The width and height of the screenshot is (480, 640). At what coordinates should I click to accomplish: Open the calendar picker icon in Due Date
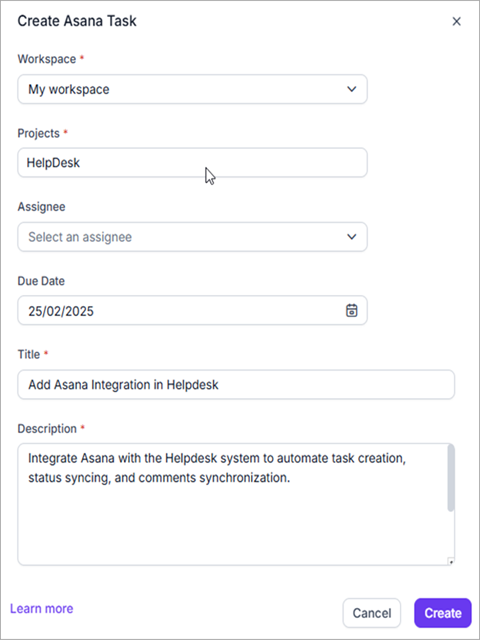[x=351, y=311]
